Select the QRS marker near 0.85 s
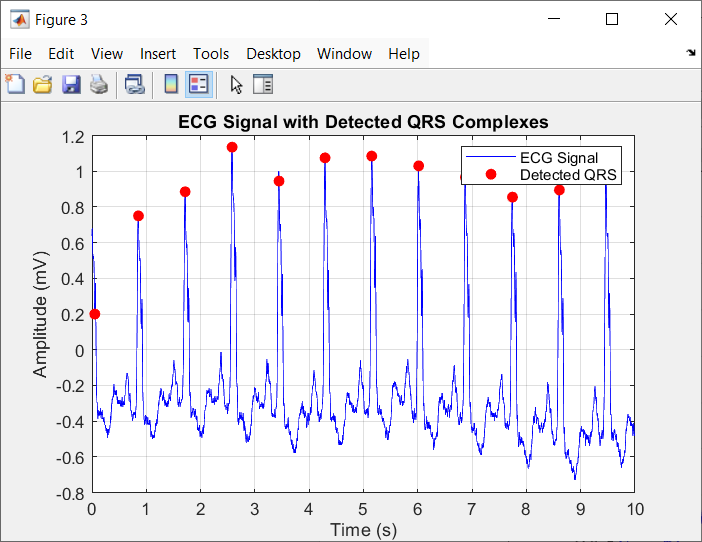This screenshot has width=702, height=542. [138, 216]
